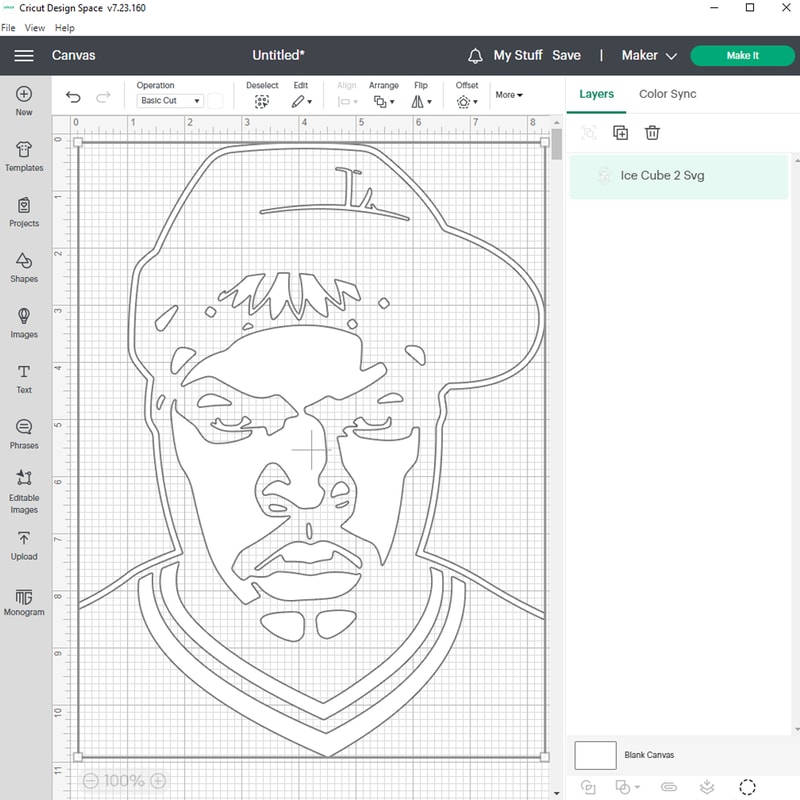Open the Operation Basic Cut dropdown
The width and height of the screenshot is (800, 800).
[x=170, y=101]
